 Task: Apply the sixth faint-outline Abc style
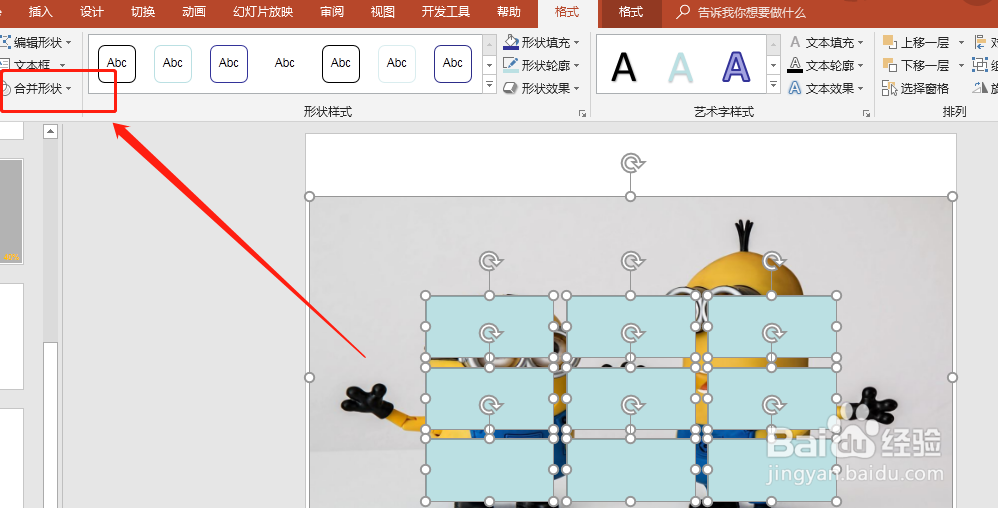tap(397, 64)
